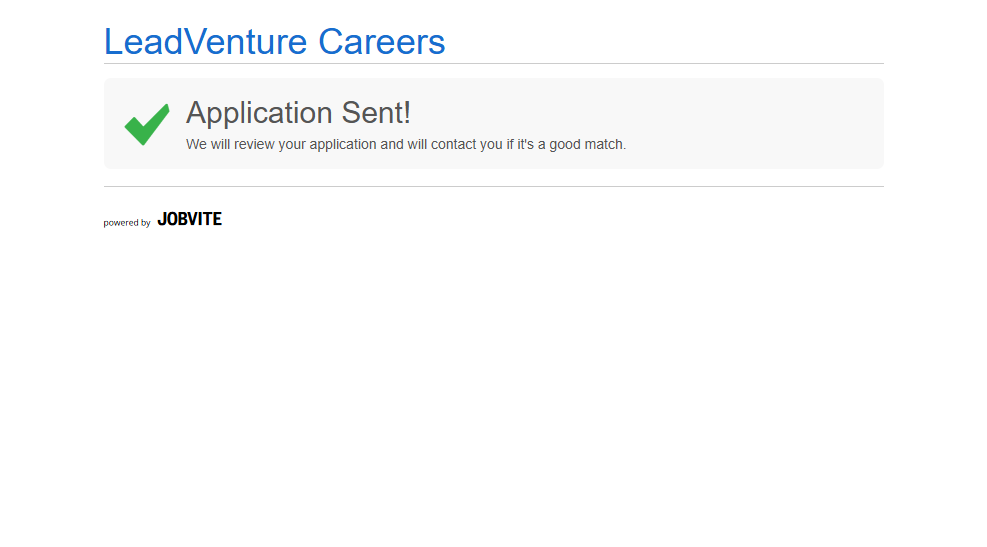
Task: Click the Jobvite logo
Action: click(189, 219)
